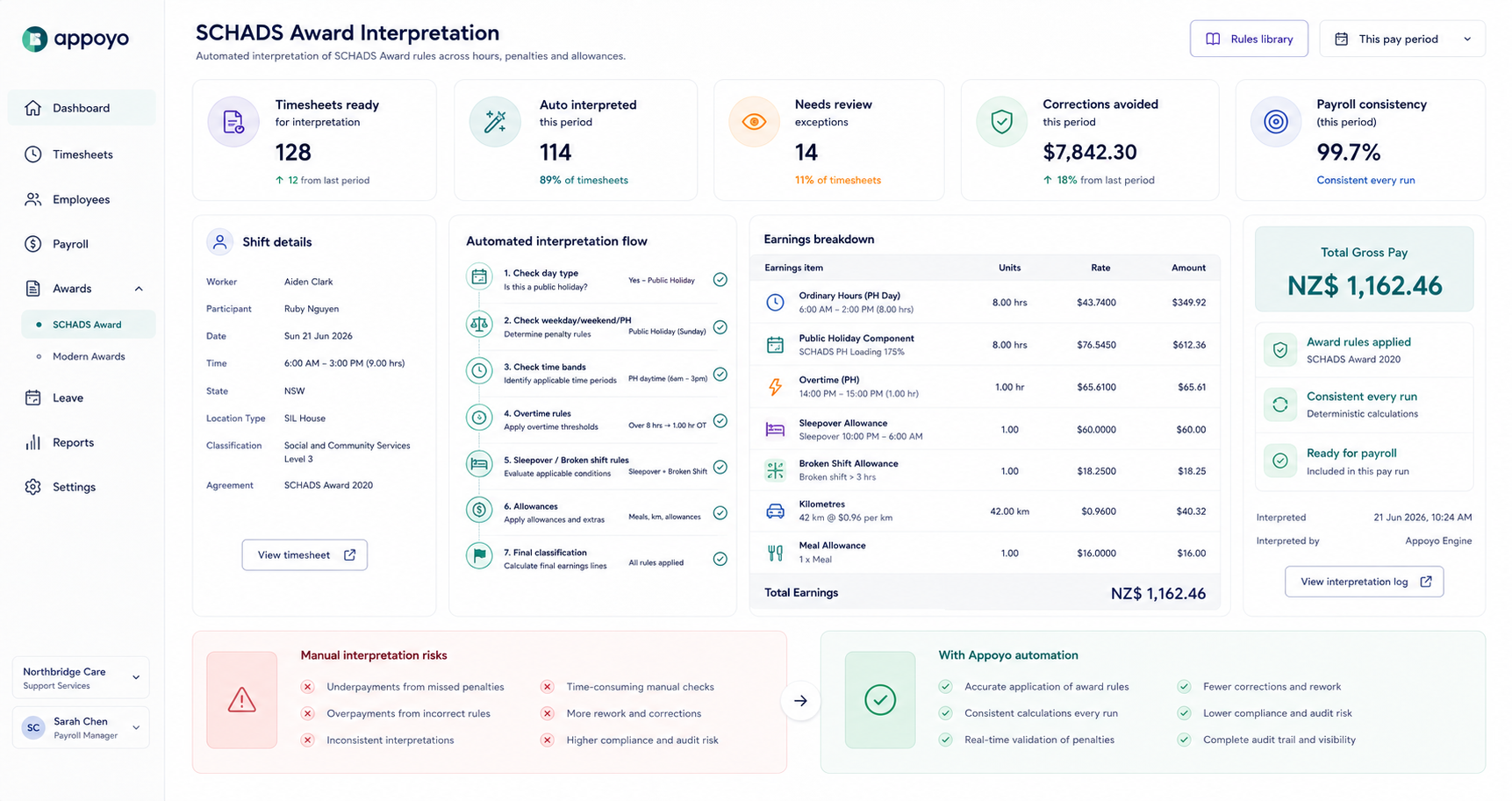Select SCHADS Award in the sidebar
The image size is (1512, 801).
[89, 325]
